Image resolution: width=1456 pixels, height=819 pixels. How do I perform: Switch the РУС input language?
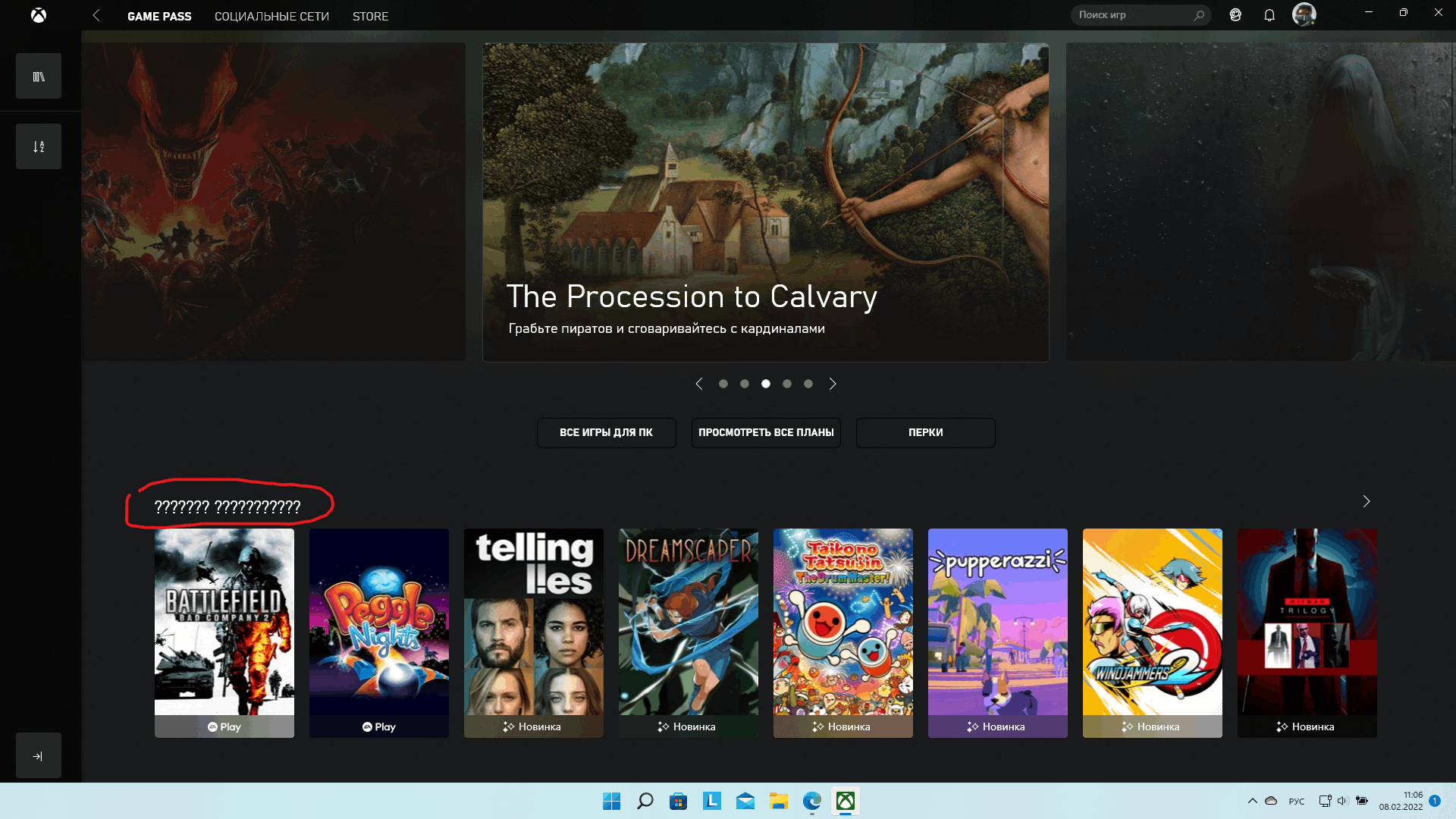pos(1297,802)
